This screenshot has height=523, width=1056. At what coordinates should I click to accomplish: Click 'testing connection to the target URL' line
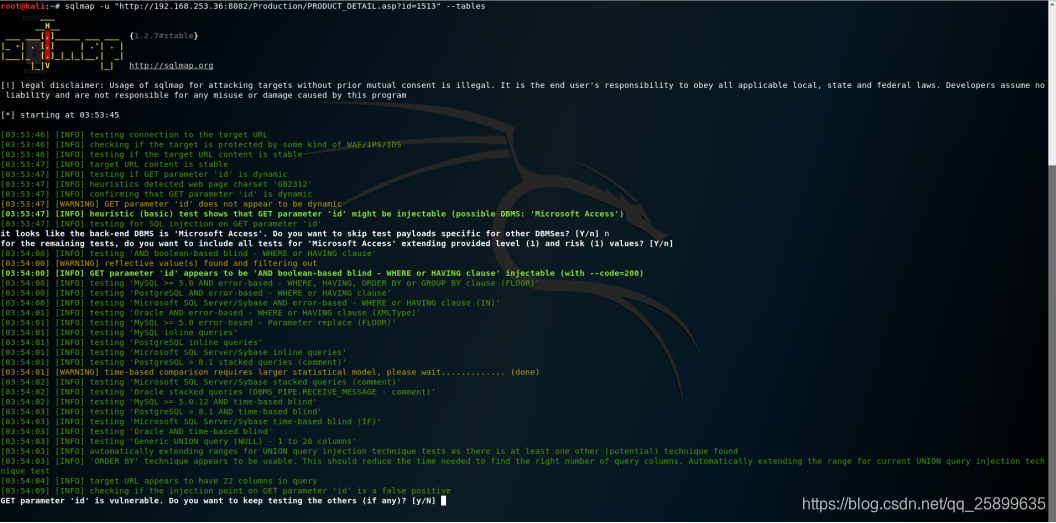click(x=134, y=135)
